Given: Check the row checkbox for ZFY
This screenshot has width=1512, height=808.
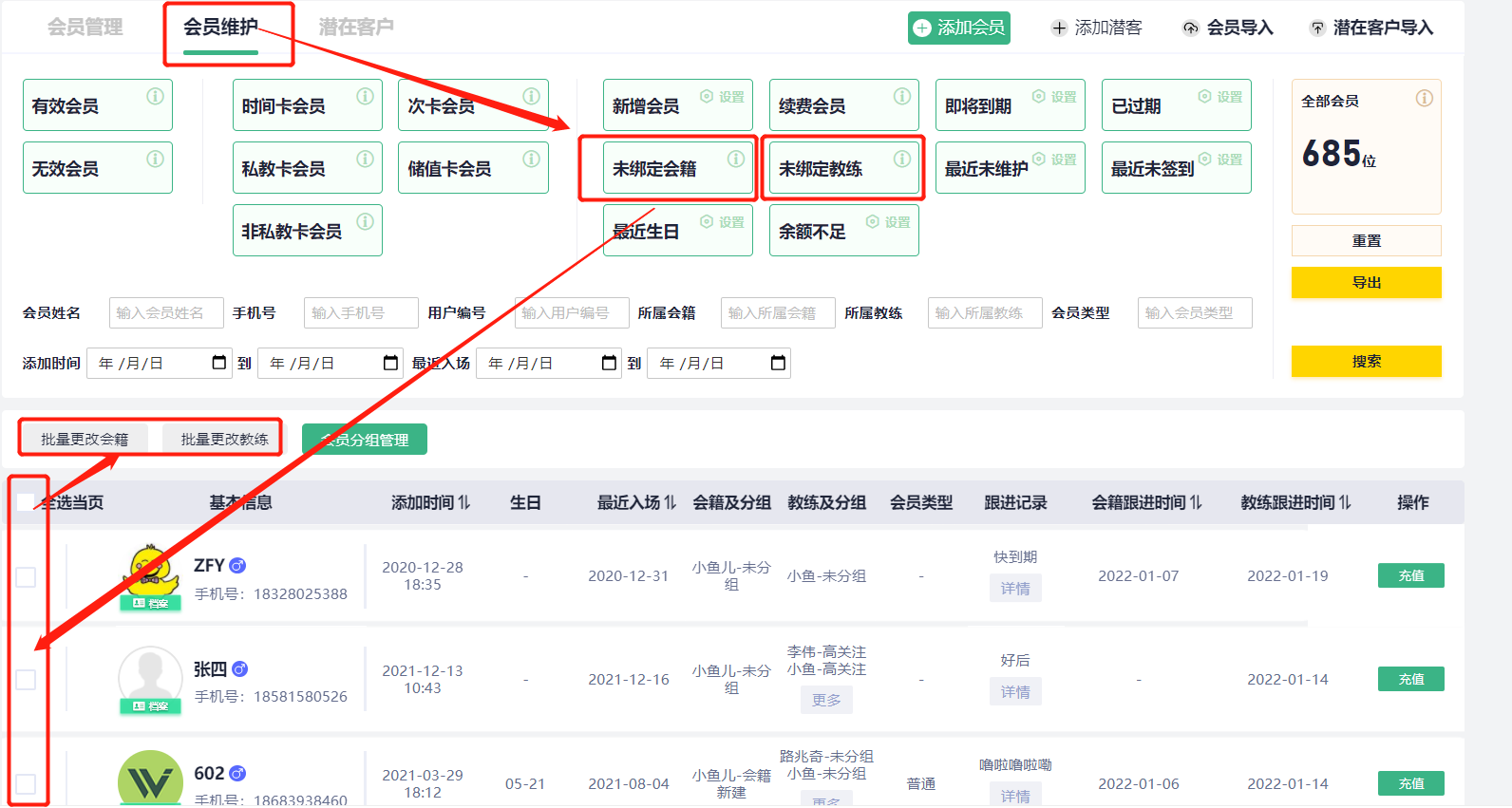Looking at the screenshot, I should point(26,577).
